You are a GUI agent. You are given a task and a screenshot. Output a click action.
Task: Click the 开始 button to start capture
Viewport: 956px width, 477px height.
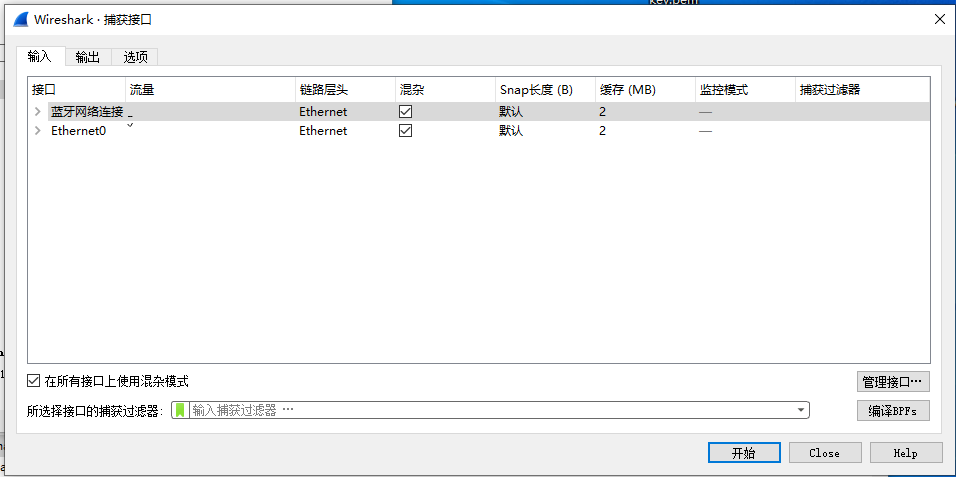tap(744, 453)
